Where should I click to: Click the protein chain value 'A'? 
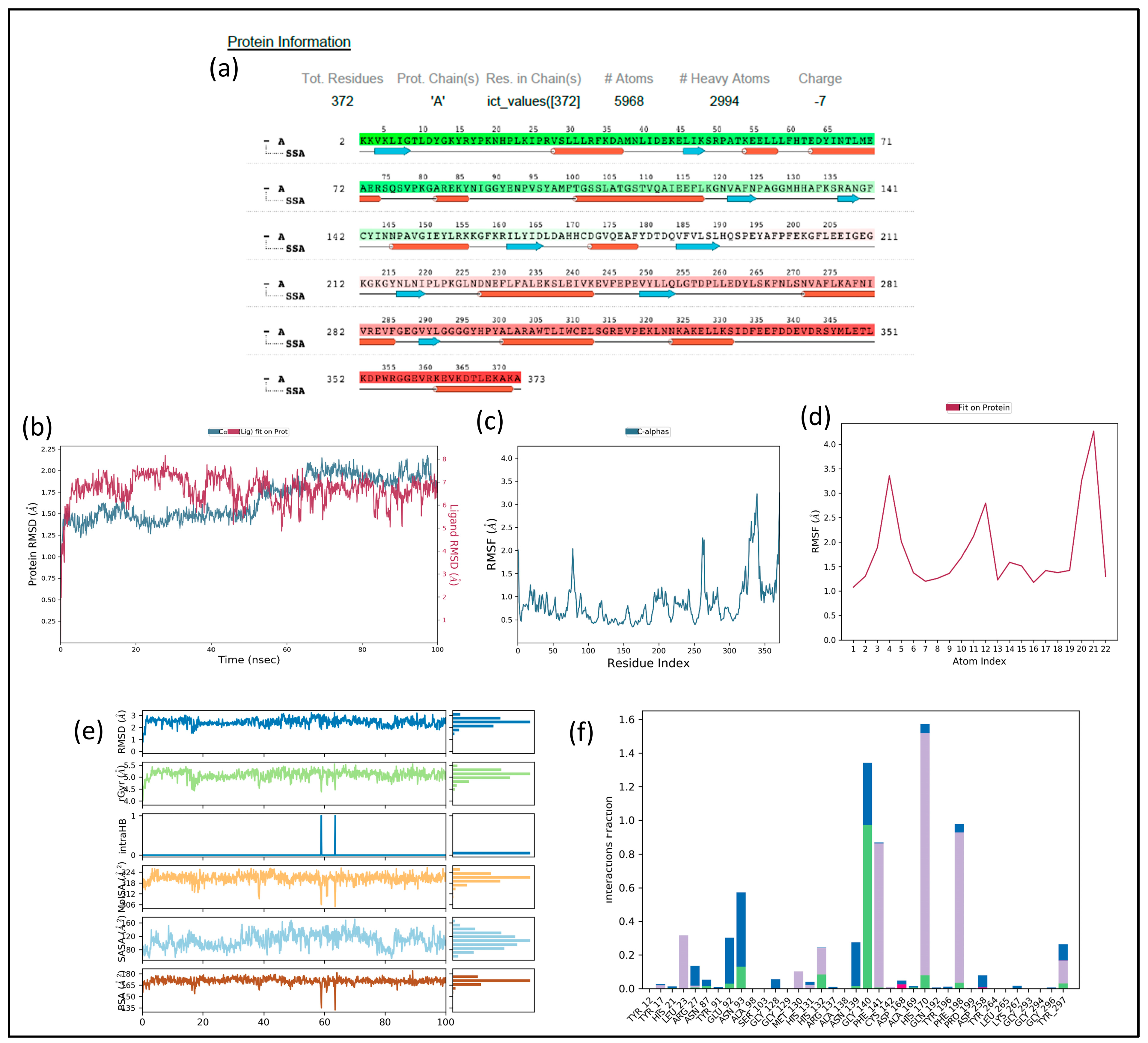438,101
